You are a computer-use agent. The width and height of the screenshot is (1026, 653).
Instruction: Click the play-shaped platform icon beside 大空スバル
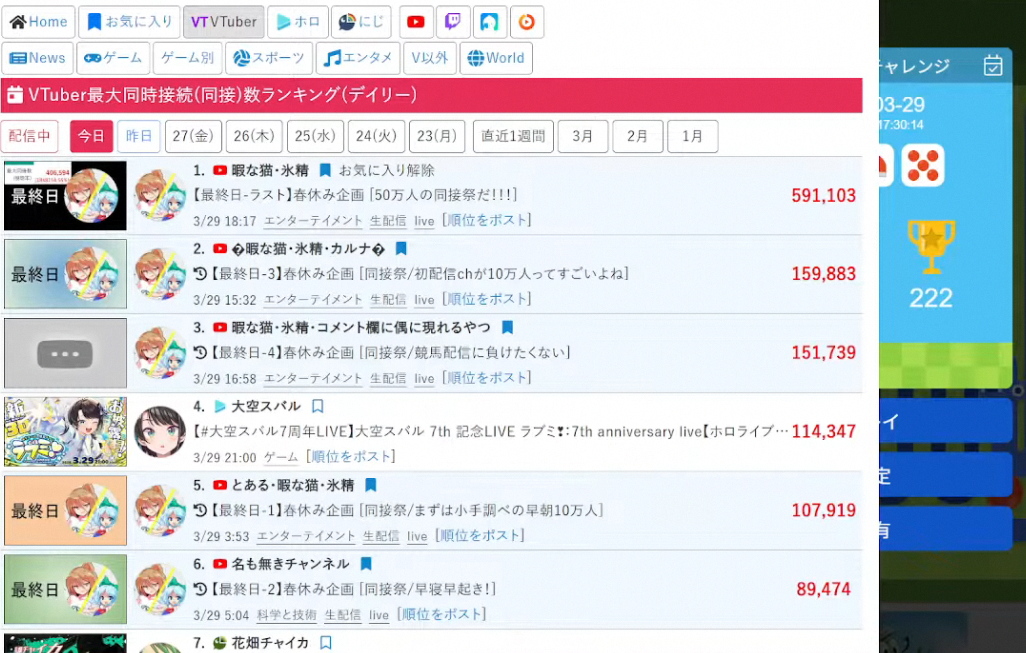point(220,406)
